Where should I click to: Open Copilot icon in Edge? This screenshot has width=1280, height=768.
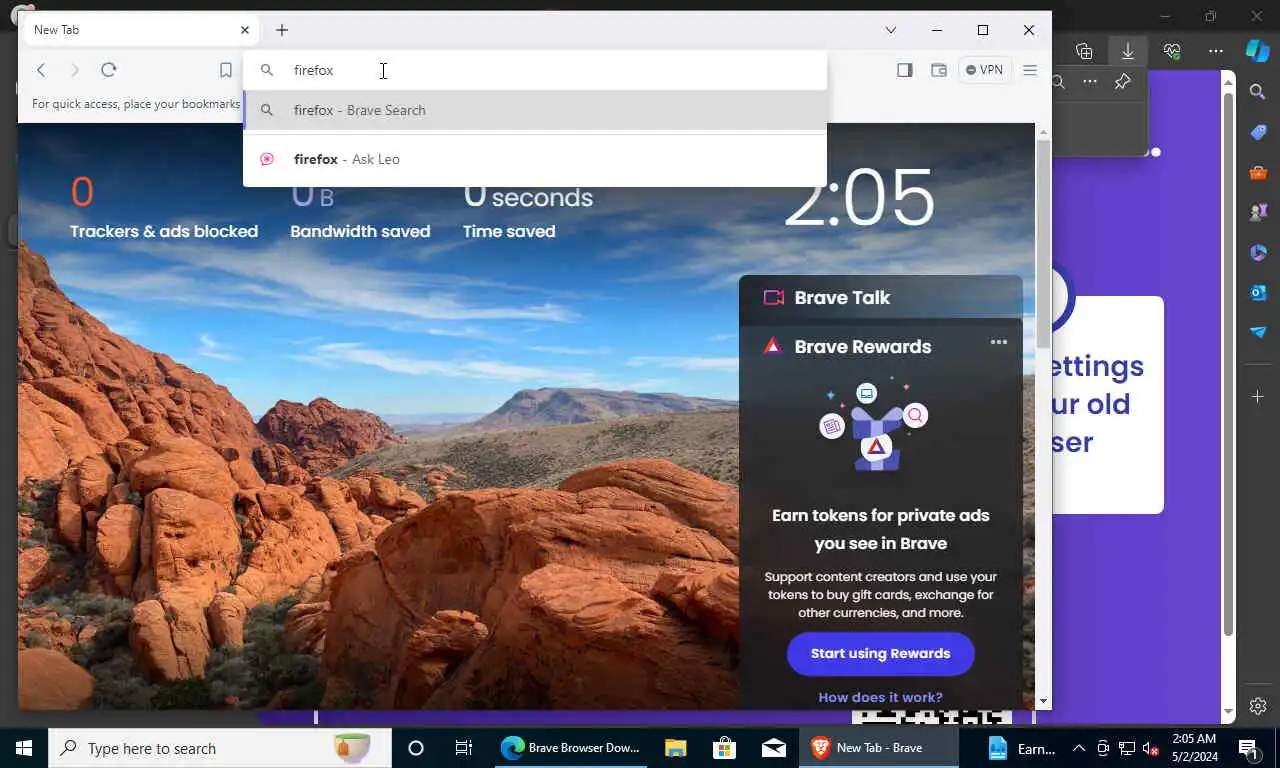click(1257, 51)
